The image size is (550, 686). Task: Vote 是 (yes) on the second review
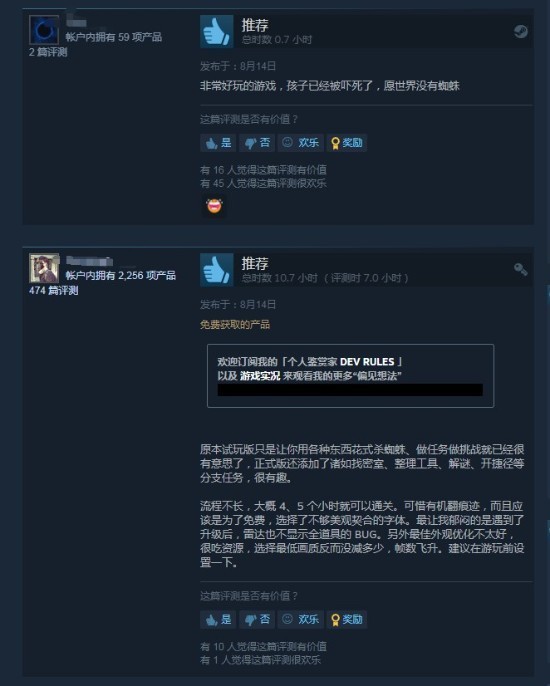[218, 620]
